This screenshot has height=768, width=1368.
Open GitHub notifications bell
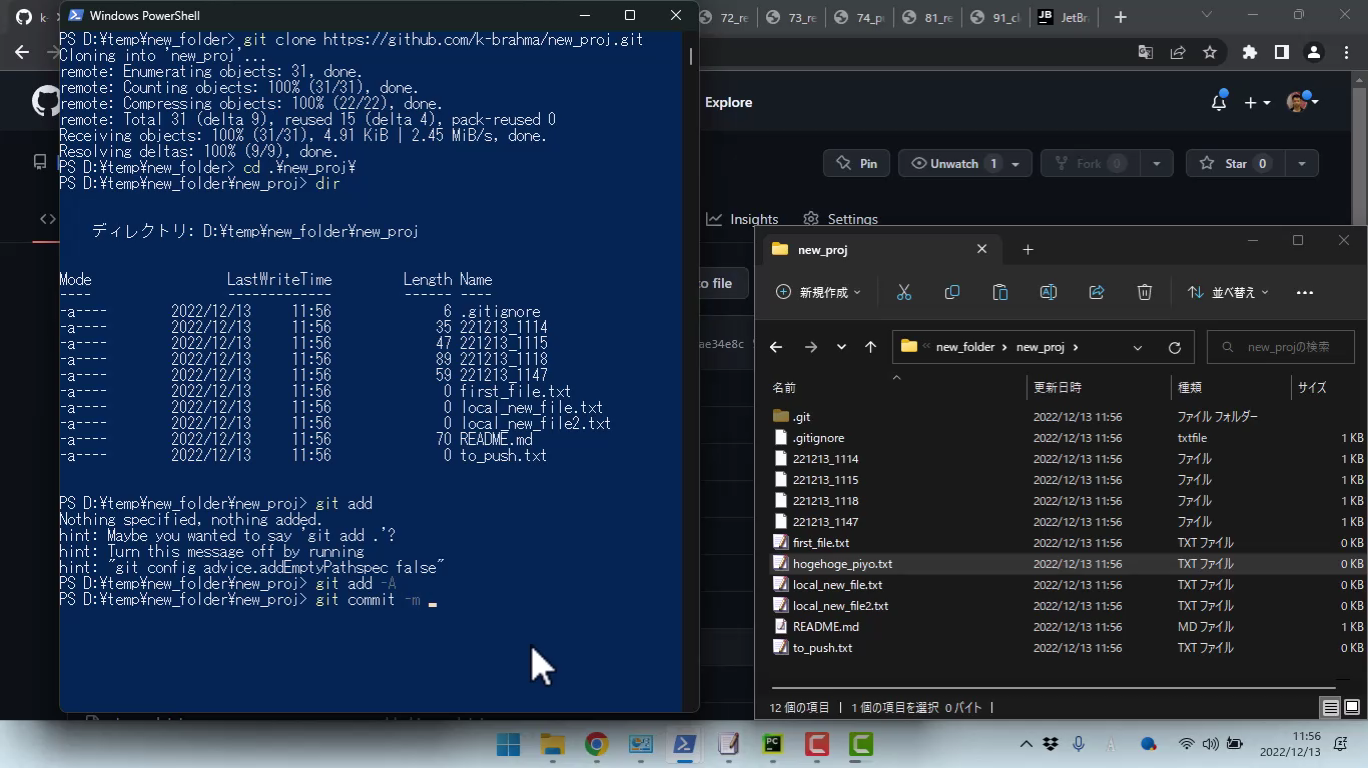pyautogui.click(x=1218, y=102)
